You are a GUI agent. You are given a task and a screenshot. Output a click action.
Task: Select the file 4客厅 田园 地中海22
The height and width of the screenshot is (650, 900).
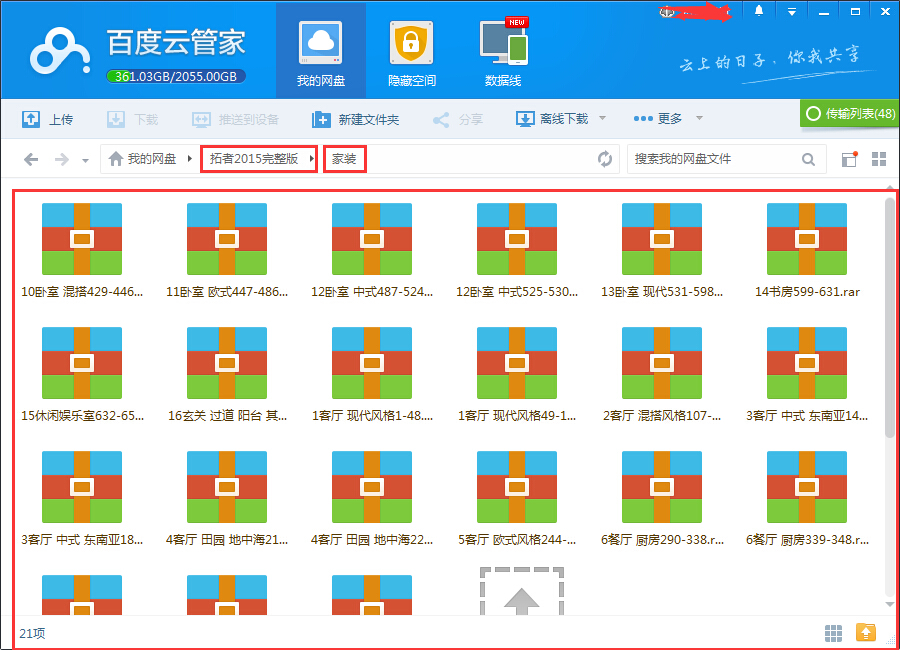[x=372, y=498]
